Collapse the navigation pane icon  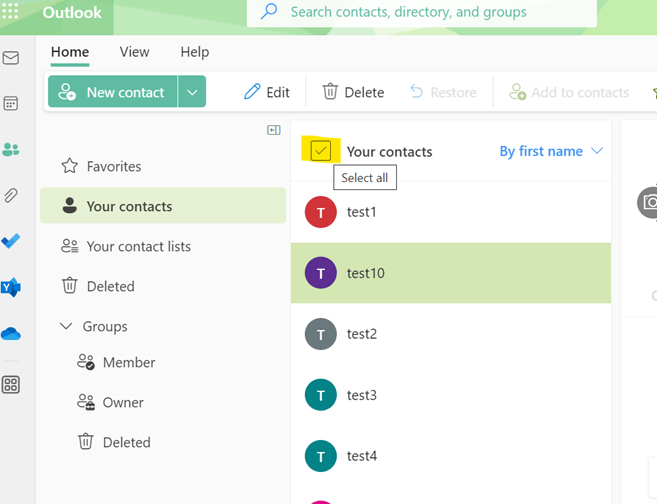(x=274, y=130)
